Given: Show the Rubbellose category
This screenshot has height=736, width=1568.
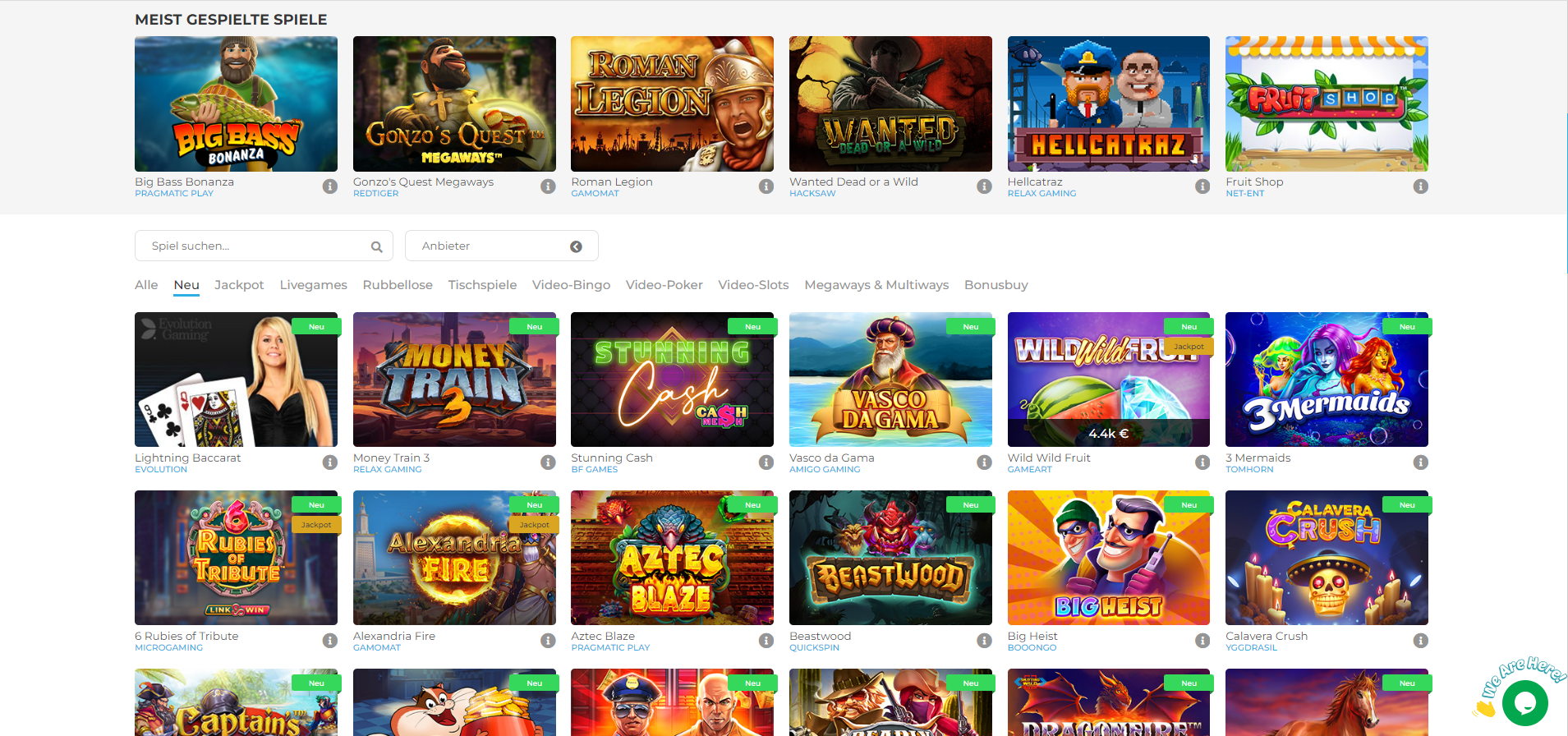Looking at the screenshot, I should coord(398,285).
